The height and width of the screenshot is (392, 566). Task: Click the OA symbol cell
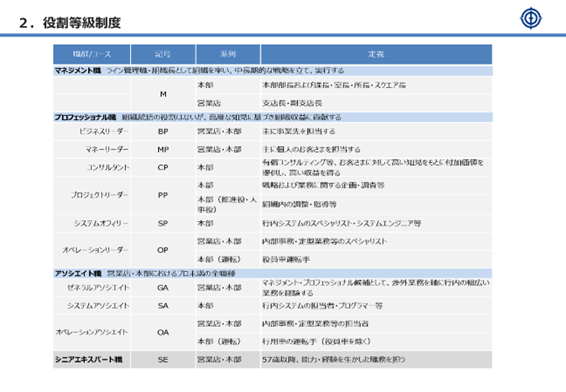(x=163, y=332)
